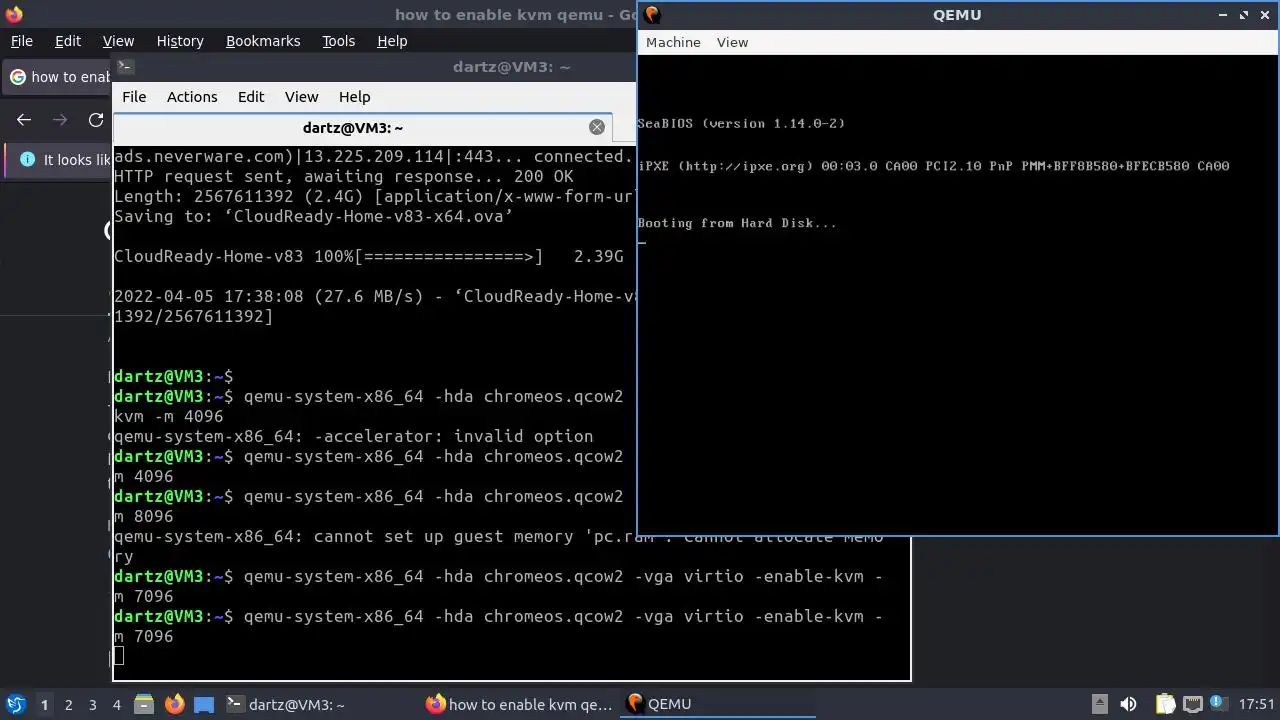This screenshot has height=720, width=1280.
Task: Launch Firefox from the taskbar quick launcher
Action: click(x=174, y=704)
